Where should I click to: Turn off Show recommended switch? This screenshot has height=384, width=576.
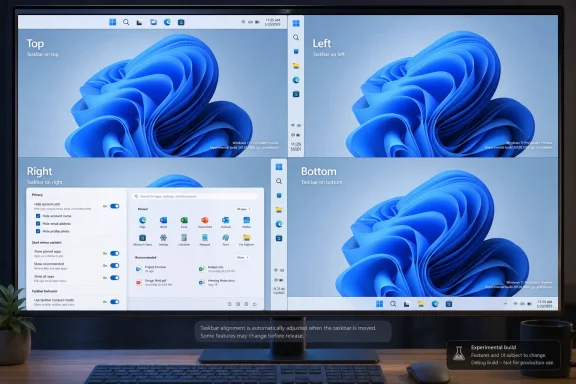pyautogui.click(x=115, y=265)
